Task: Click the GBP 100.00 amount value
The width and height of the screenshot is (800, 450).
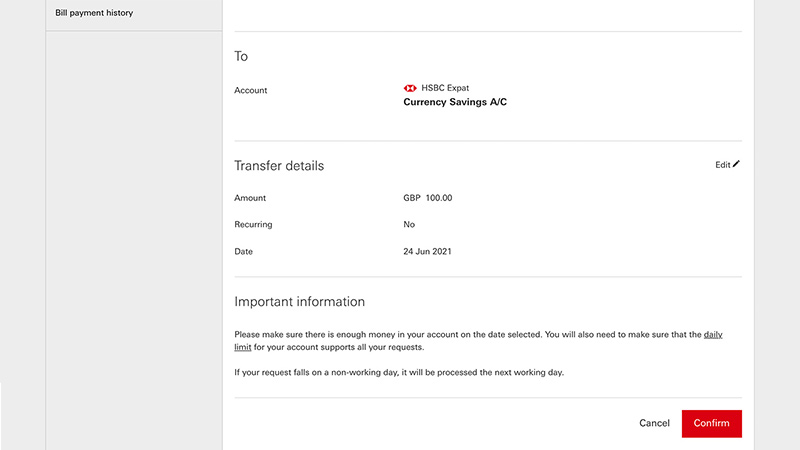Action: coord(428,198)
